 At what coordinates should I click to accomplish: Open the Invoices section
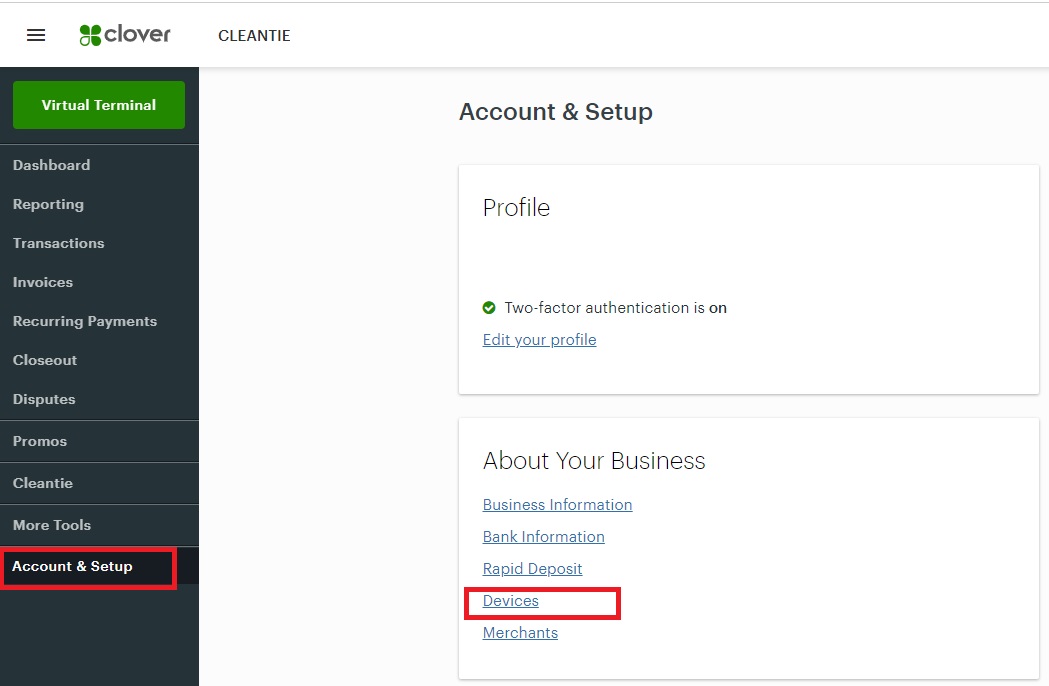point(43,282)
